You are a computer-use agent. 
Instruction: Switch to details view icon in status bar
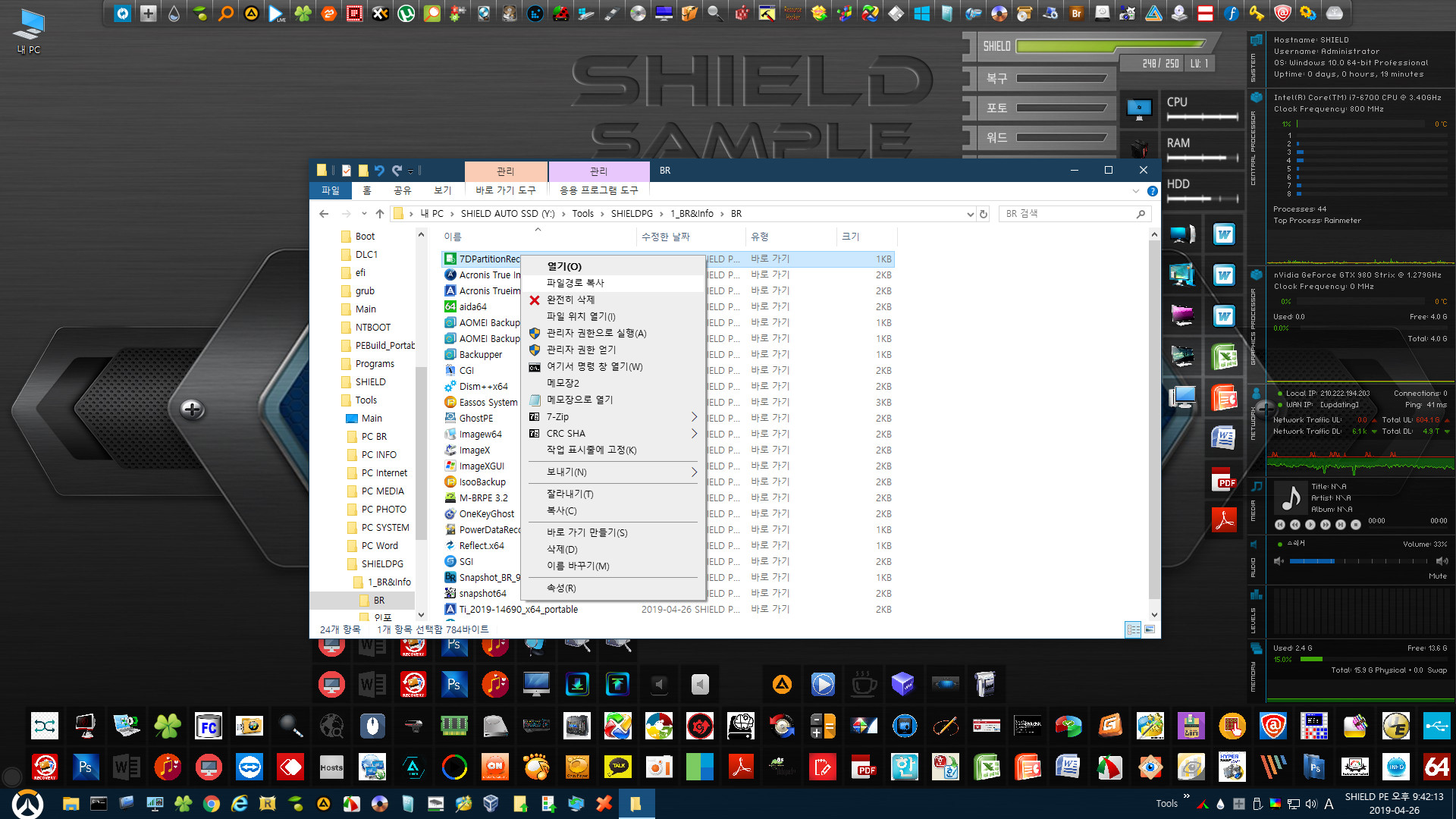tap(1133, 629)
